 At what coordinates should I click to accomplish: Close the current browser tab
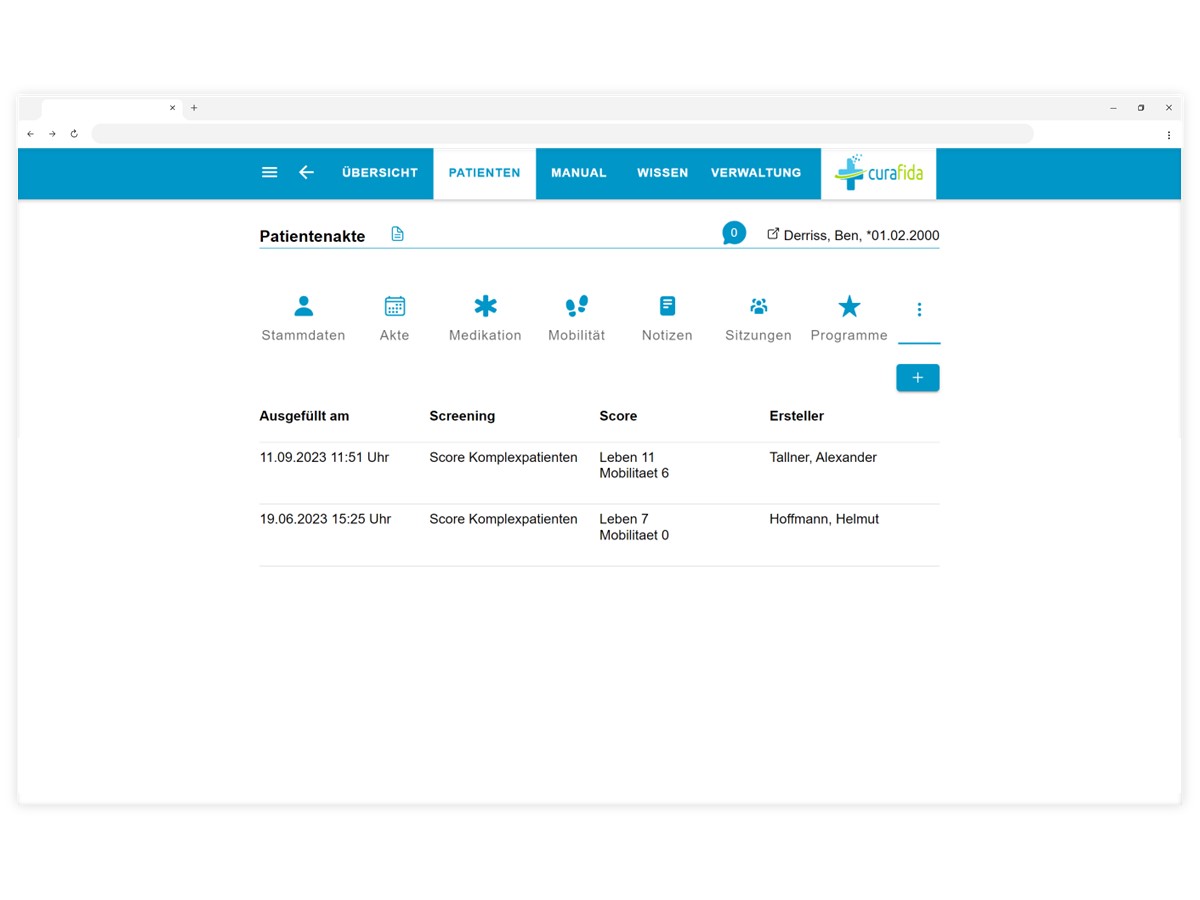point(172,108)
